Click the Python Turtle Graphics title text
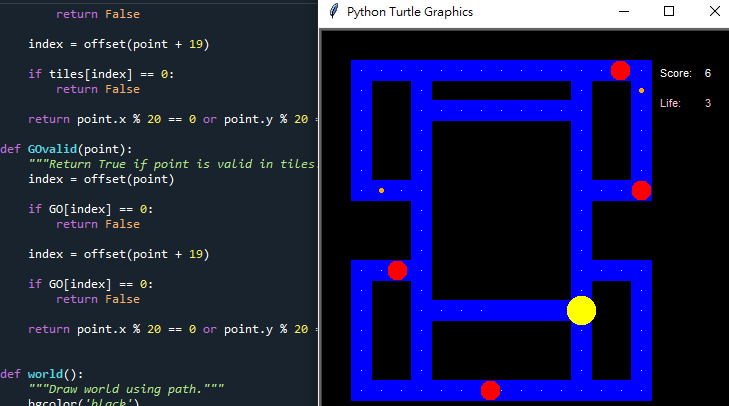Screen dimensions: 729x406 point(410,12)
